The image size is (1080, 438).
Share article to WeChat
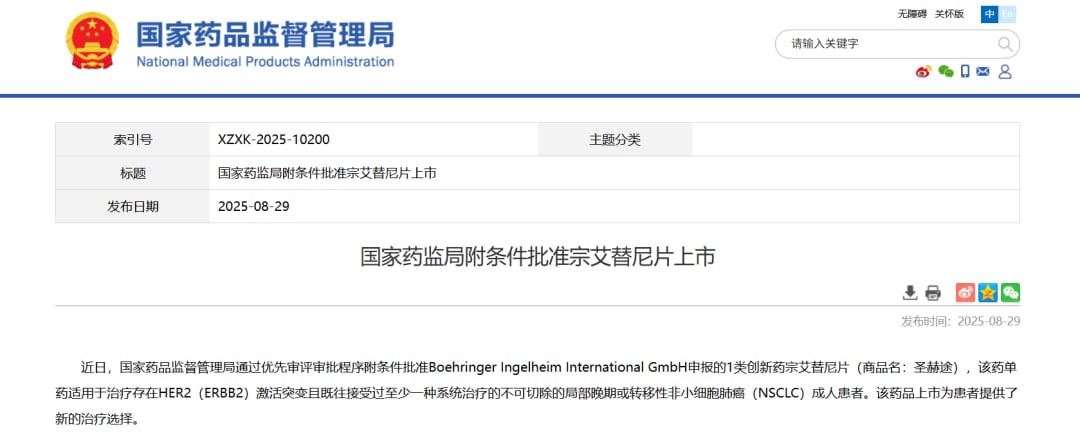(1010, 293)
